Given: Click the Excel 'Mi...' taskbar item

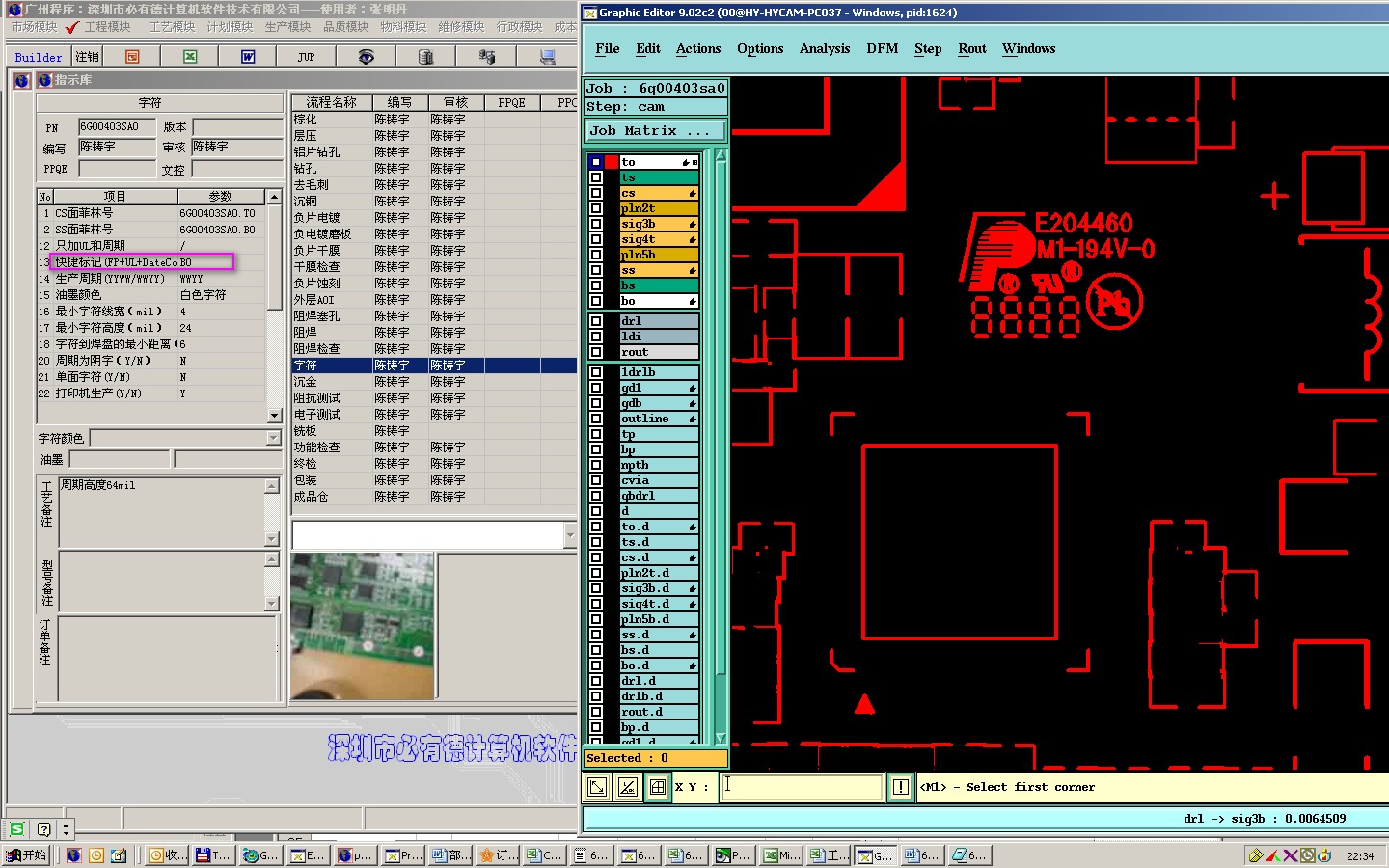Looking at the screenshot, I should (x=781, y=855).
